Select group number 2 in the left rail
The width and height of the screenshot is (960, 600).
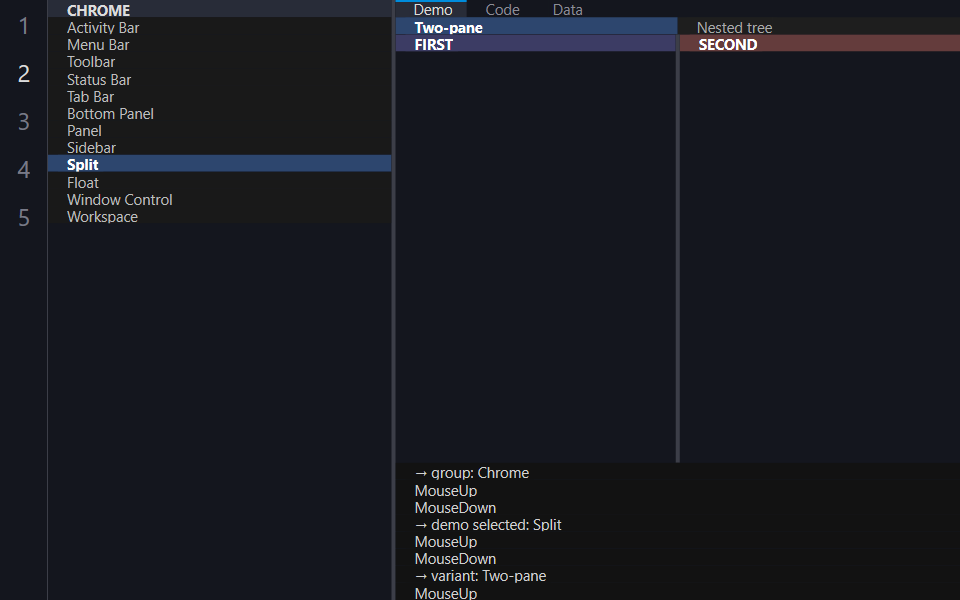(x=24, y=73)
